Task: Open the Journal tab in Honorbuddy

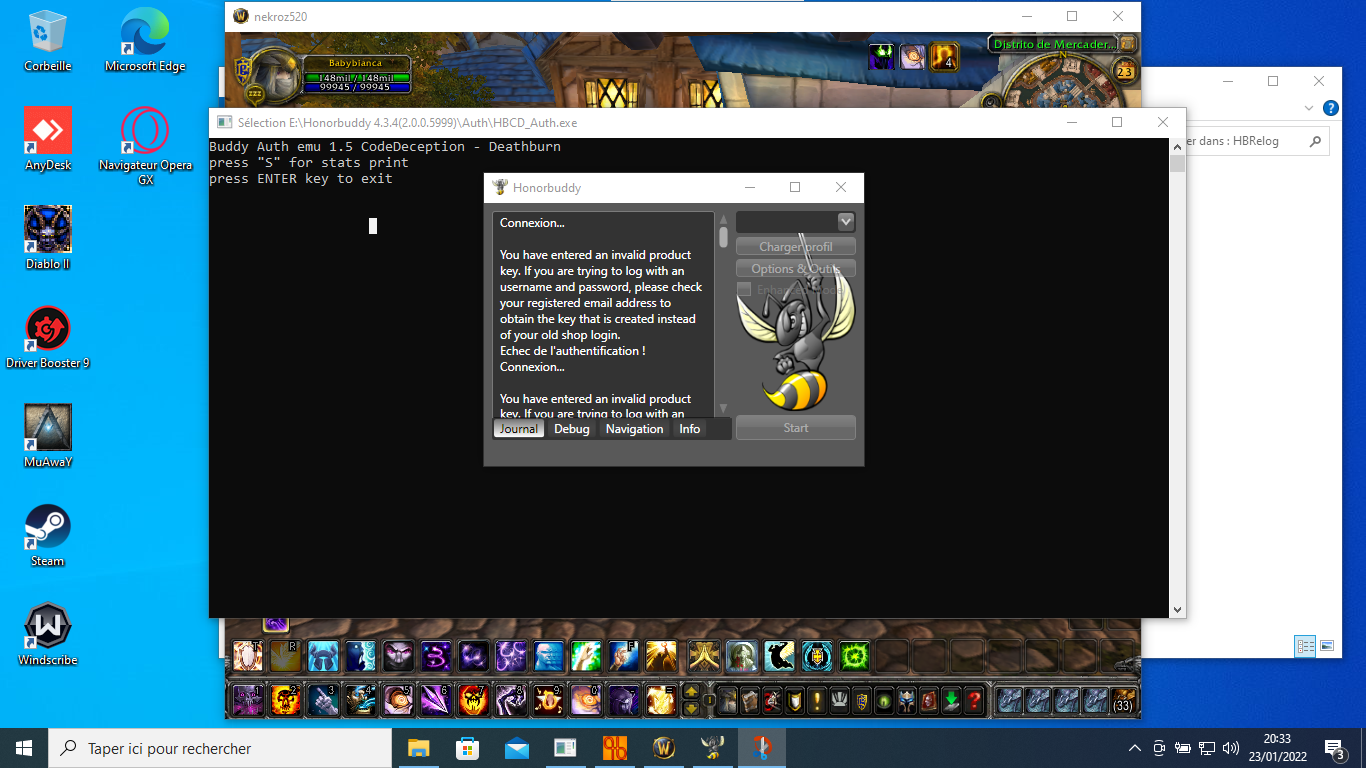Action: [519, 428]
